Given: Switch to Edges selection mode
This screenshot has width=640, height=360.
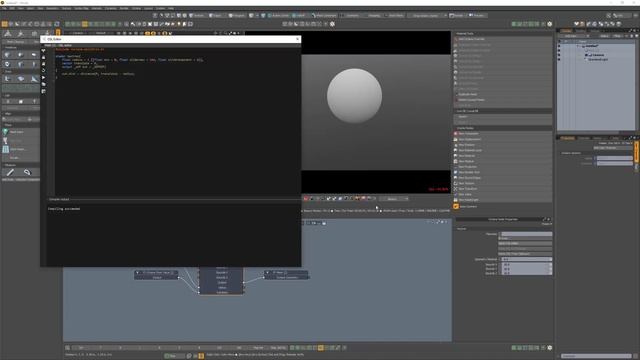Looking at the screenshot, I should click(x=215, y=16).
